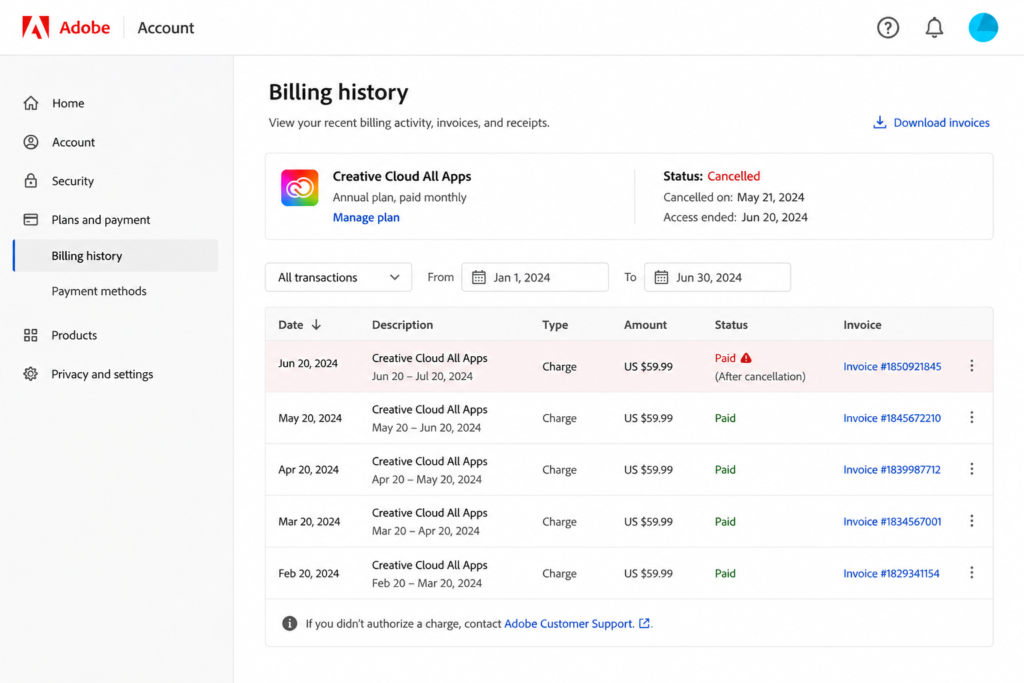Click the Creative Cloud app icon
Image resolution: width=1024 pixels, height=683 pixels.
(x=300, y=187)
